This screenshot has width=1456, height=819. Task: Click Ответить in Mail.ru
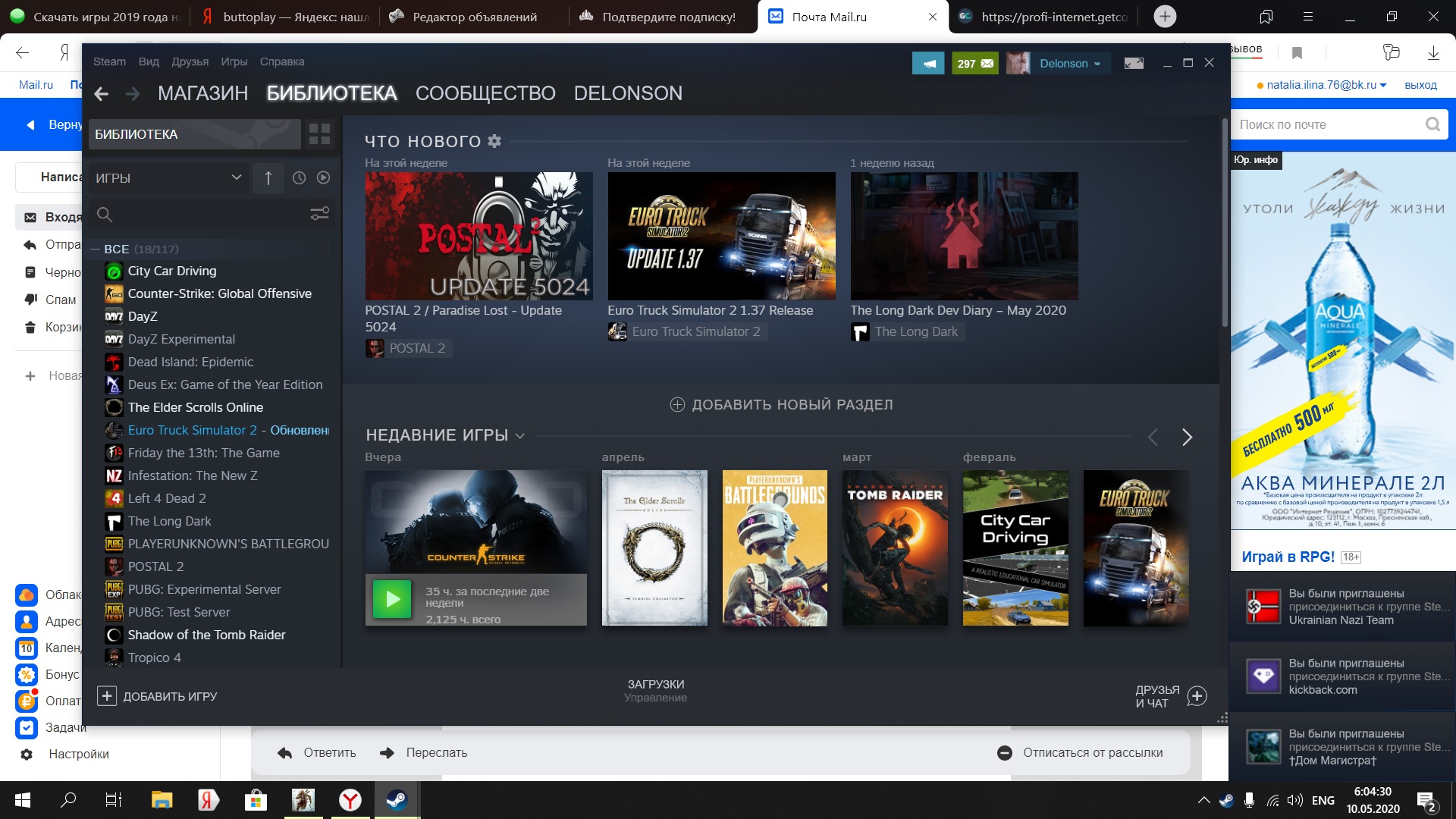tap(317, 753)
